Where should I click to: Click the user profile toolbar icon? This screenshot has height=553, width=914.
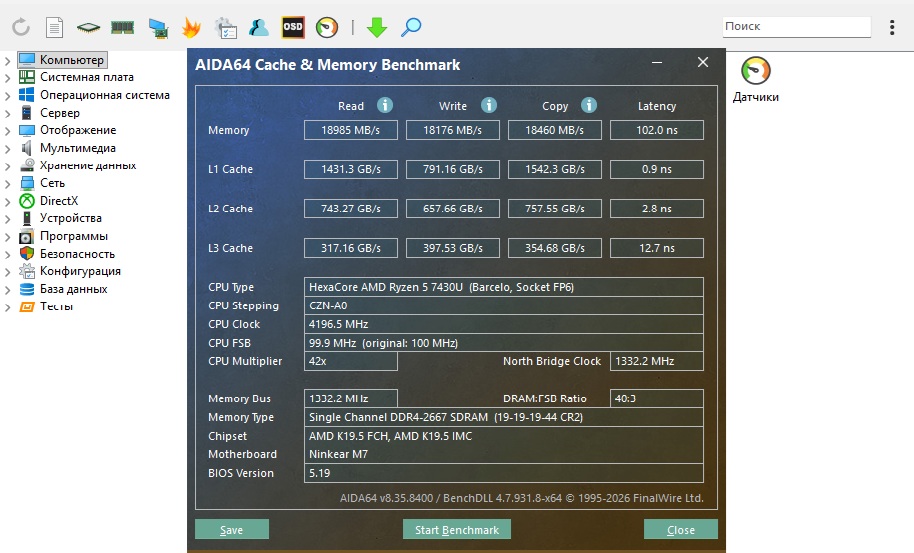(x=259, y=27)
